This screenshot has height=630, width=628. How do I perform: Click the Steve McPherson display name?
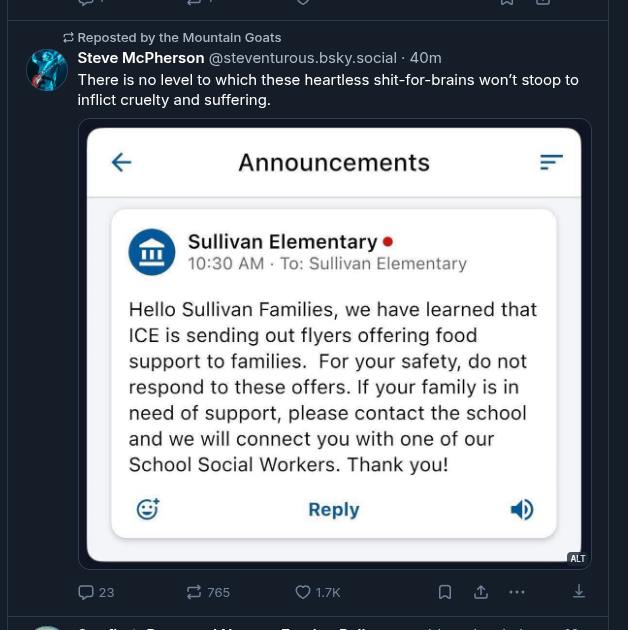(x=141, y=58)
